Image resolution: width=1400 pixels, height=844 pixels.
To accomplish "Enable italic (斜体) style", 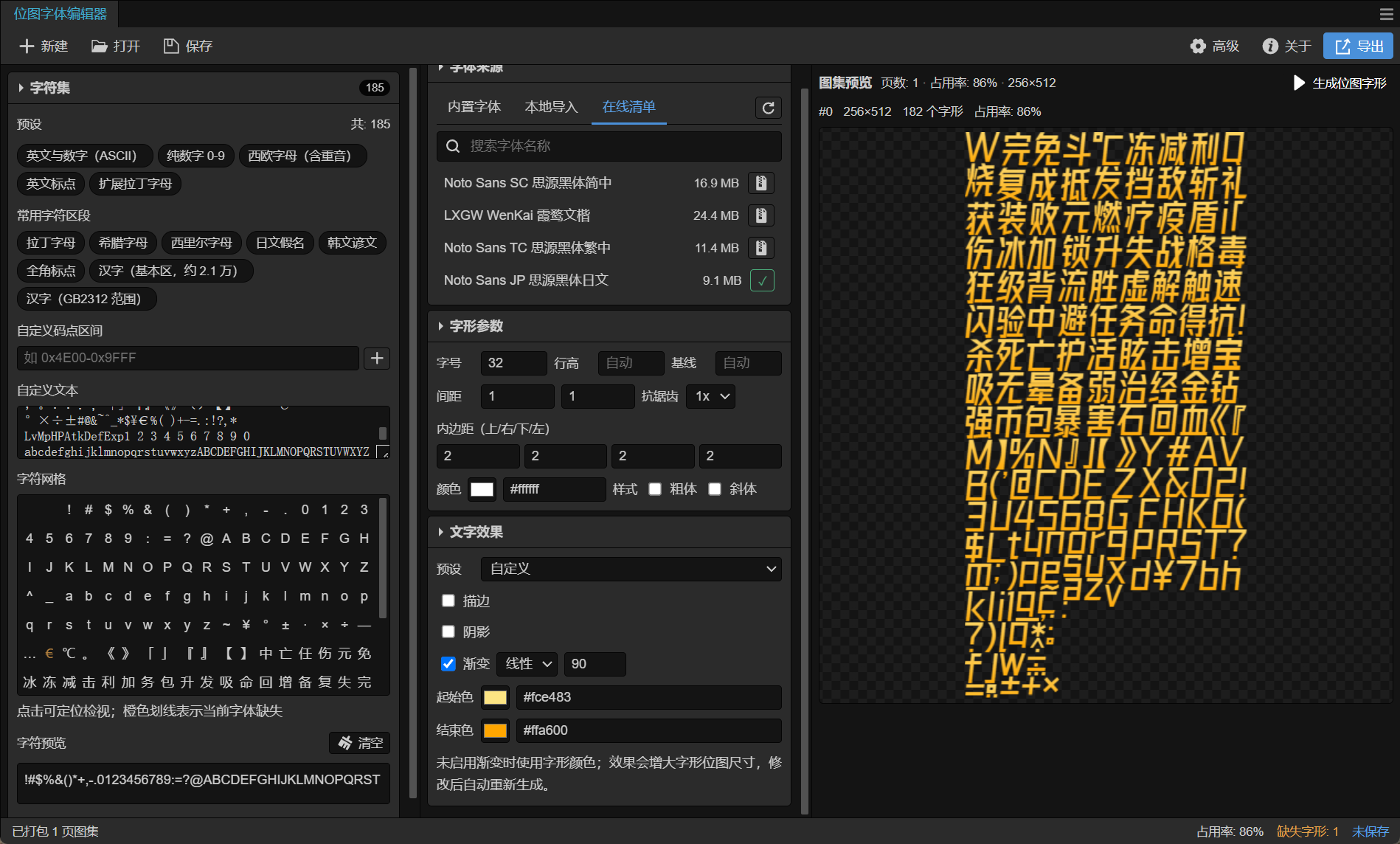I will pyautogui.click(x=715, y=489).
